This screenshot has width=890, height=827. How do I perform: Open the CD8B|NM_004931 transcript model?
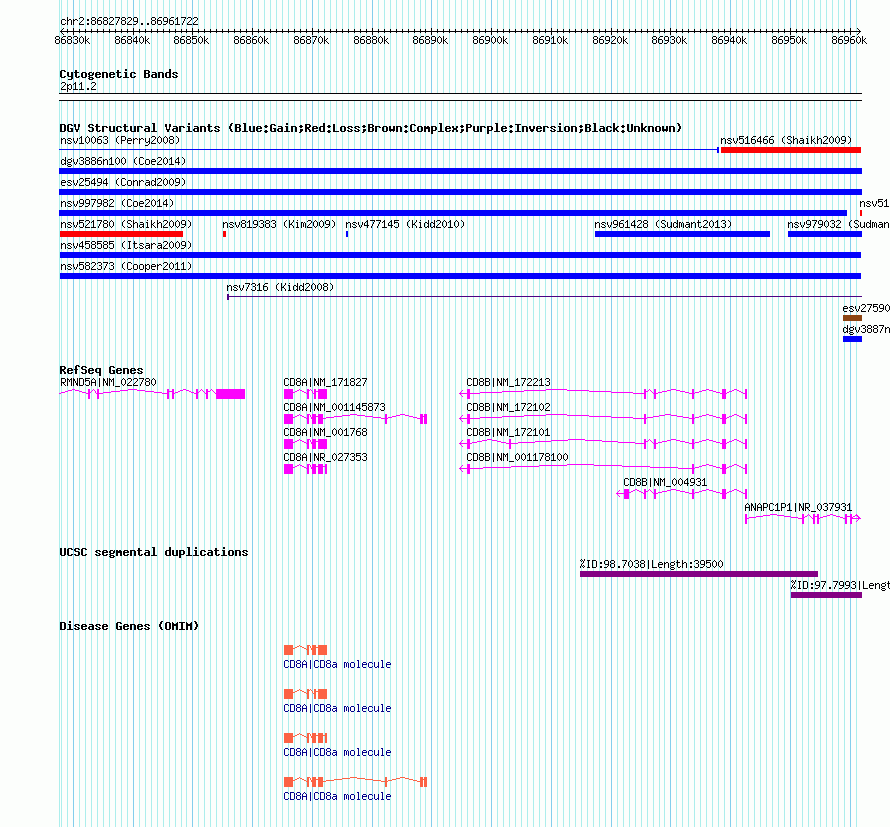tap(682, 494)
